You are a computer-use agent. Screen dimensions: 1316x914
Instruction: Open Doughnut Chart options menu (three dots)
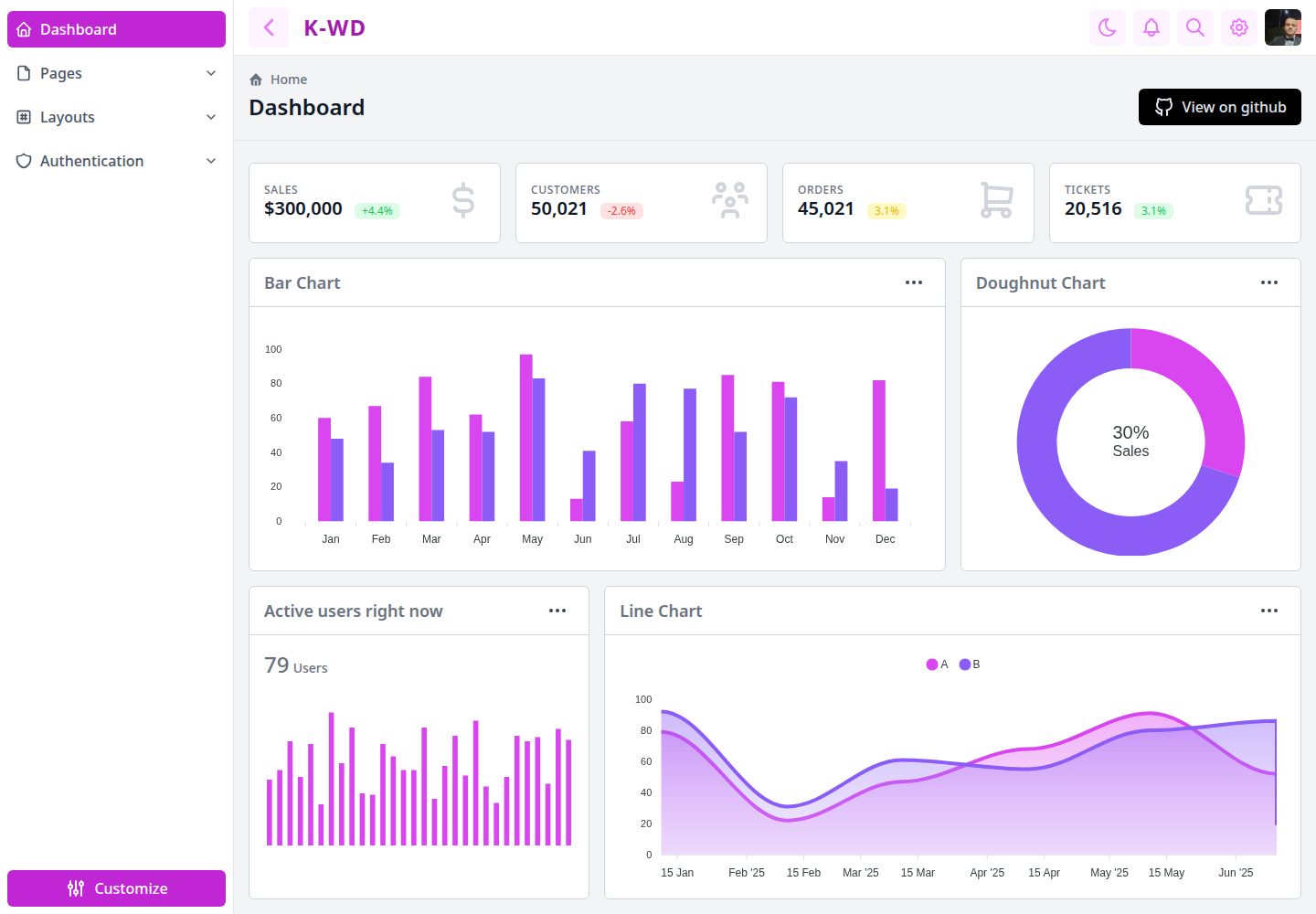(1269, 282)
